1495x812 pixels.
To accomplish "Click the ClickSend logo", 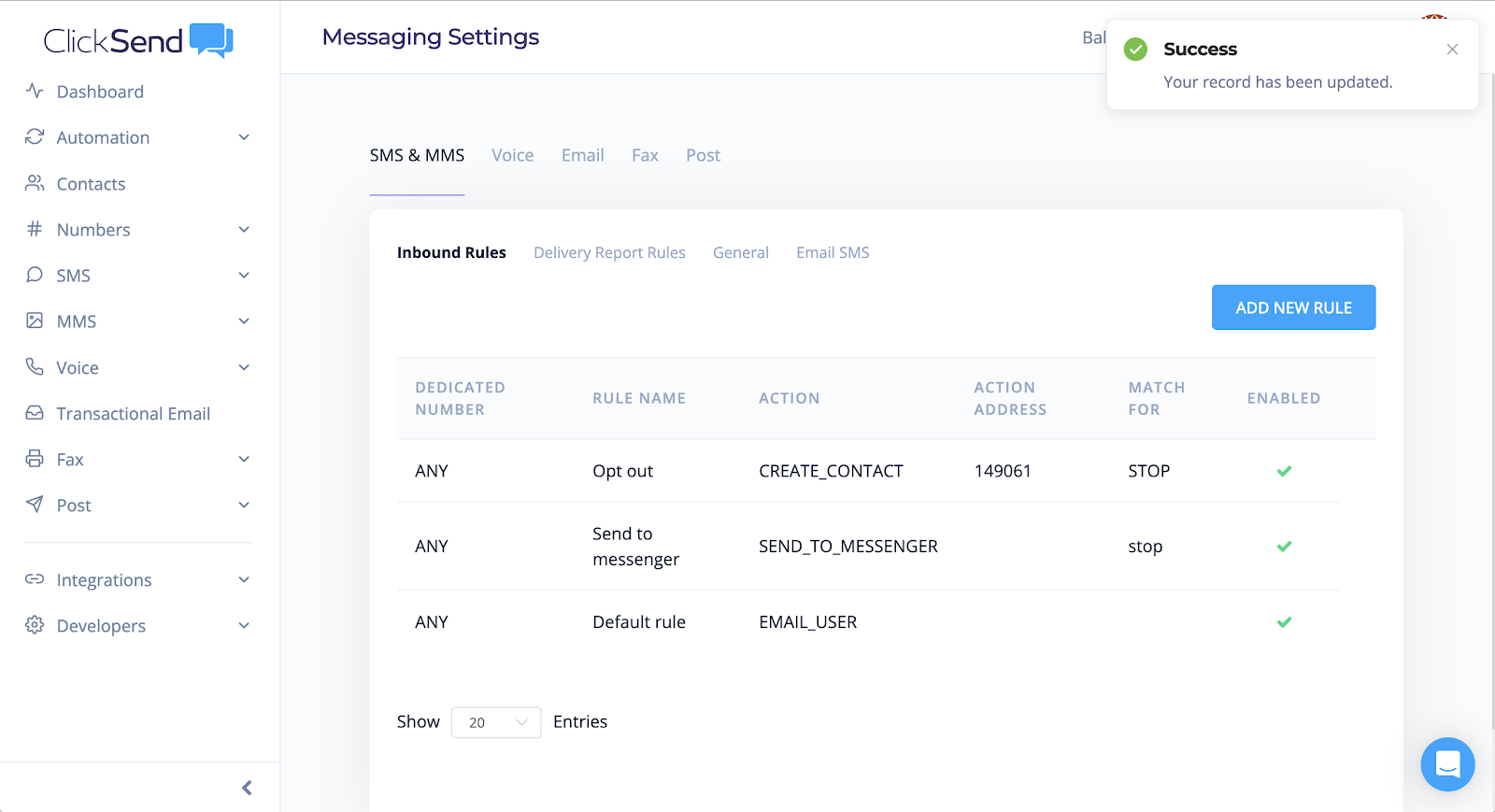I will coord(138,40).
